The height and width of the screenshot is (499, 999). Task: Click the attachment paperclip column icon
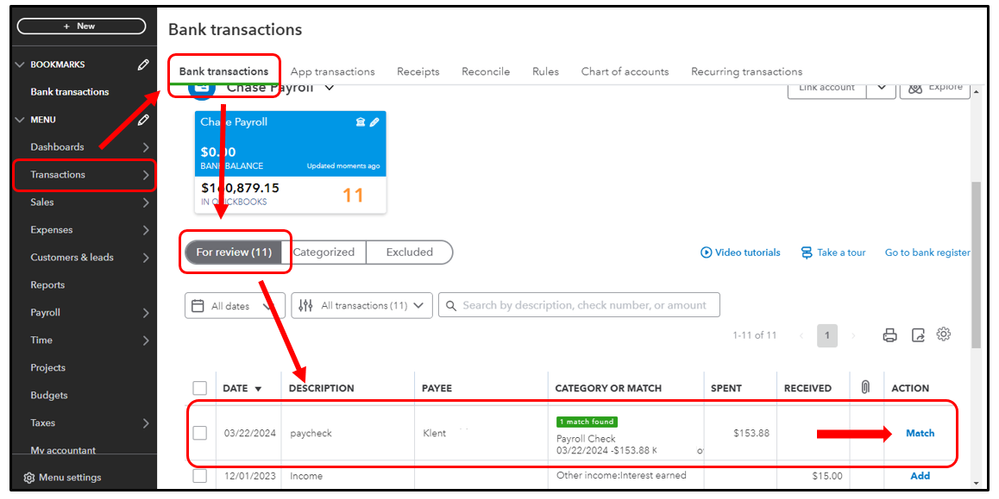pyautogui.click(x=865, y=387)
